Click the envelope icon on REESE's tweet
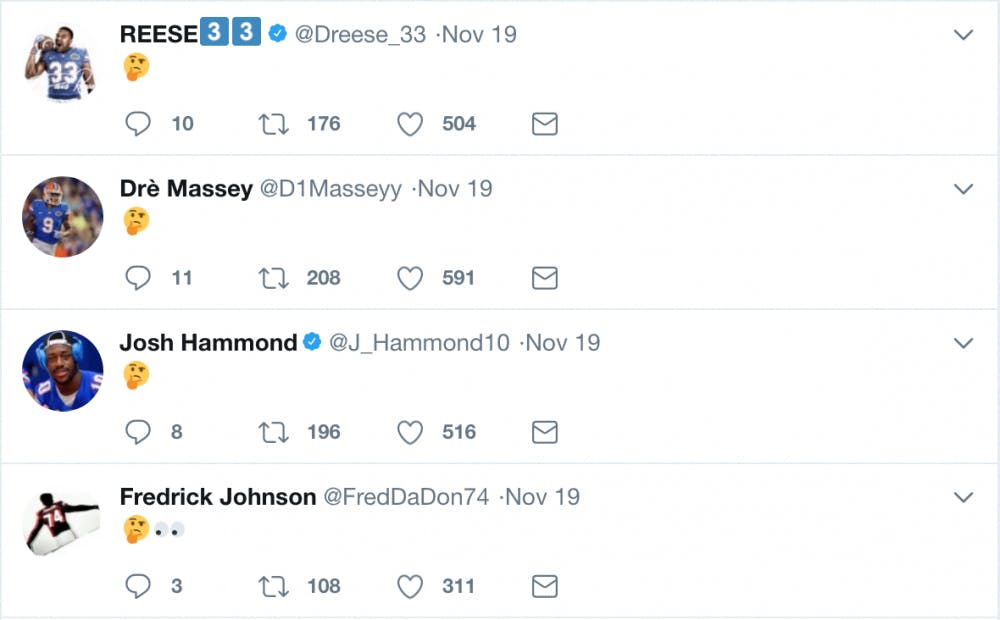Screen dimensions: 1000x620 [x=543, y=123]
